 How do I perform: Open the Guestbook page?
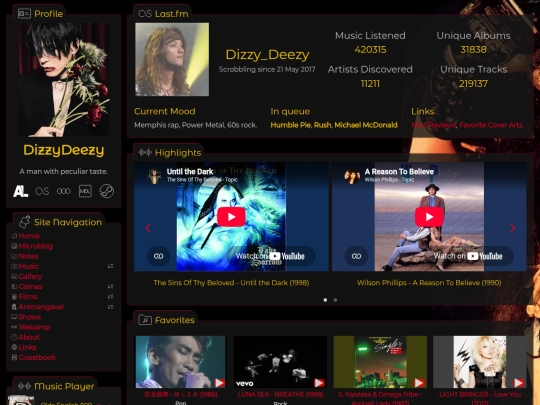pyautogui.click(x=37, y=357)
